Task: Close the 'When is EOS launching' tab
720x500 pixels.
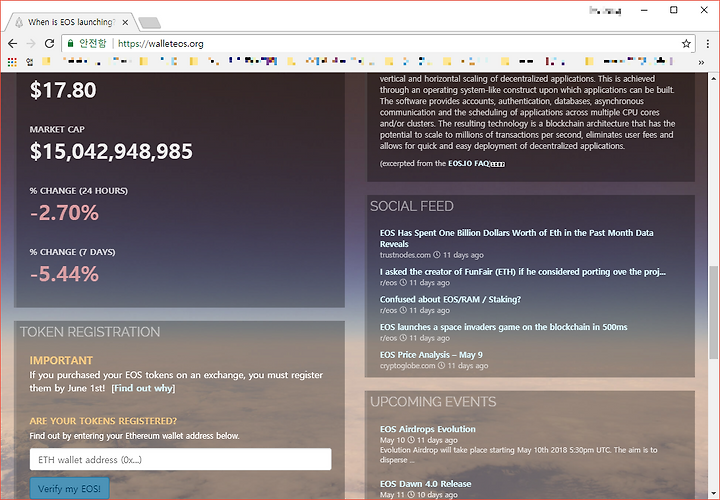Action: click(x=125, y=22)
